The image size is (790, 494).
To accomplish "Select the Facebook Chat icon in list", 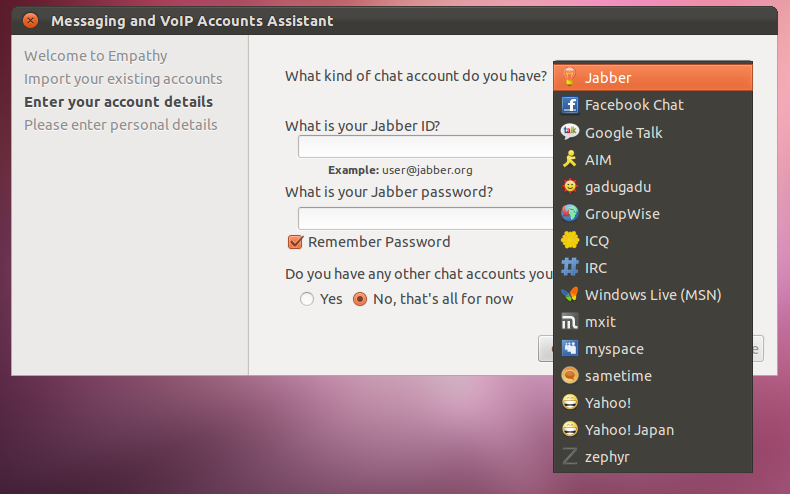I will (570, 105).
